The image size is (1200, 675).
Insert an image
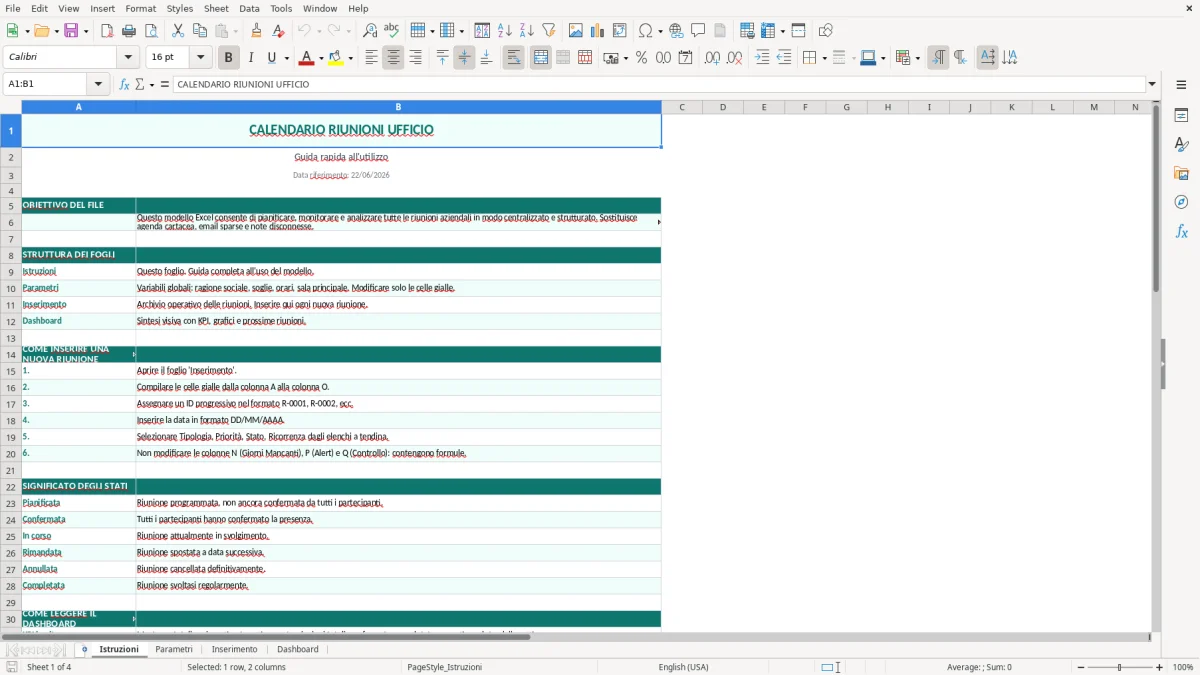(x=576, y=31)
